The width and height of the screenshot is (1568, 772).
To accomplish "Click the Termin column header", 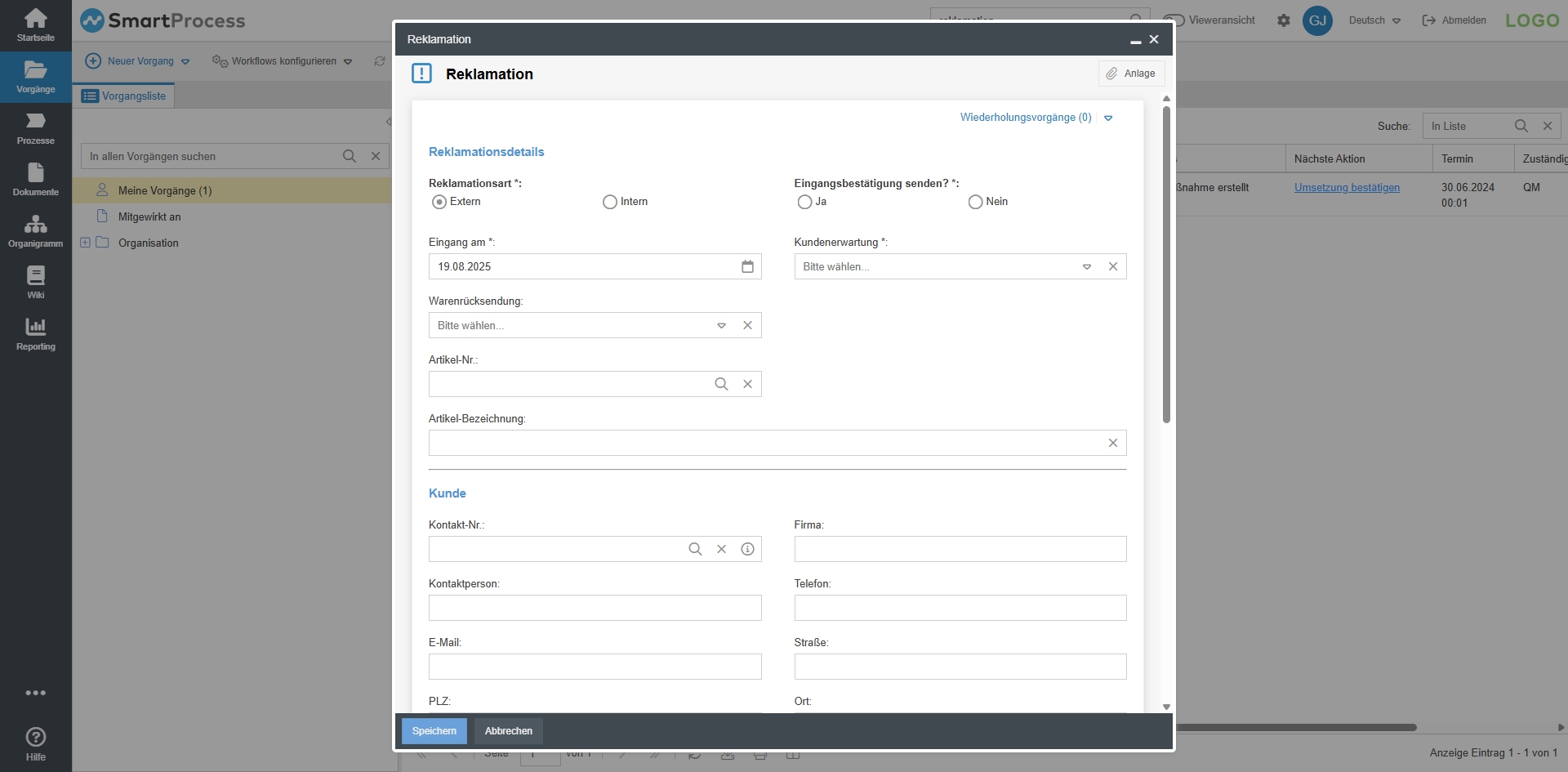I will tap(1473, 158).
